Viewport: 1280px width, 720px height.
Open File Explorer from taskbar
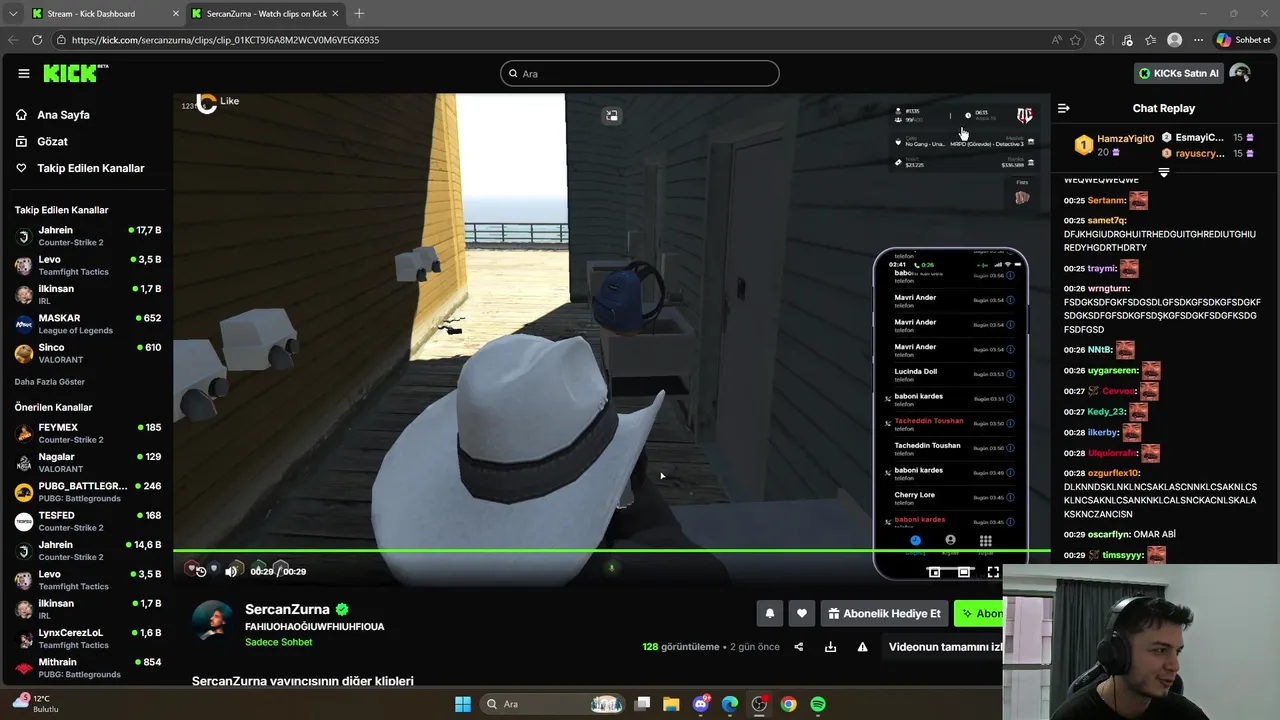671,704
